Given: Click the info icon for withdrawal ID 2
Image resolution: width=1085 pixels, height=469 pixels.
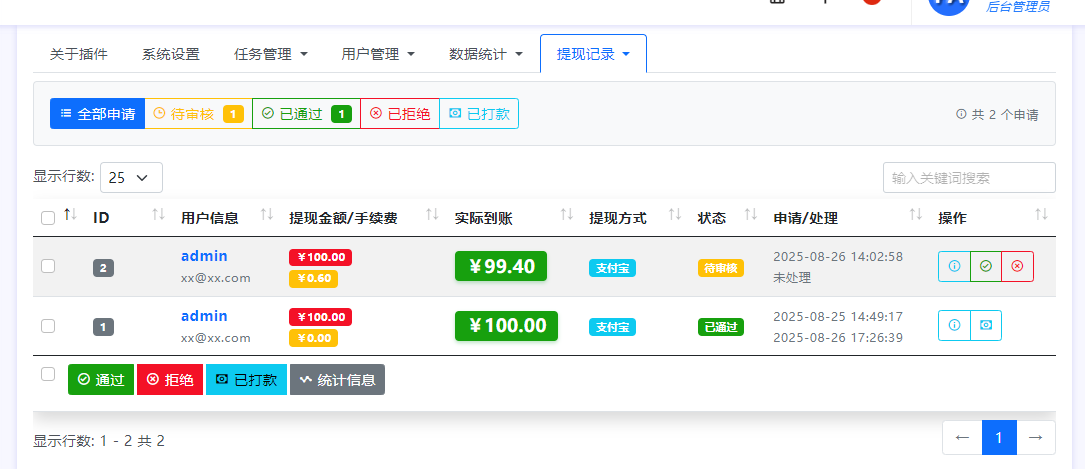Looking at the screenshot, I should (x=954, y=267).
